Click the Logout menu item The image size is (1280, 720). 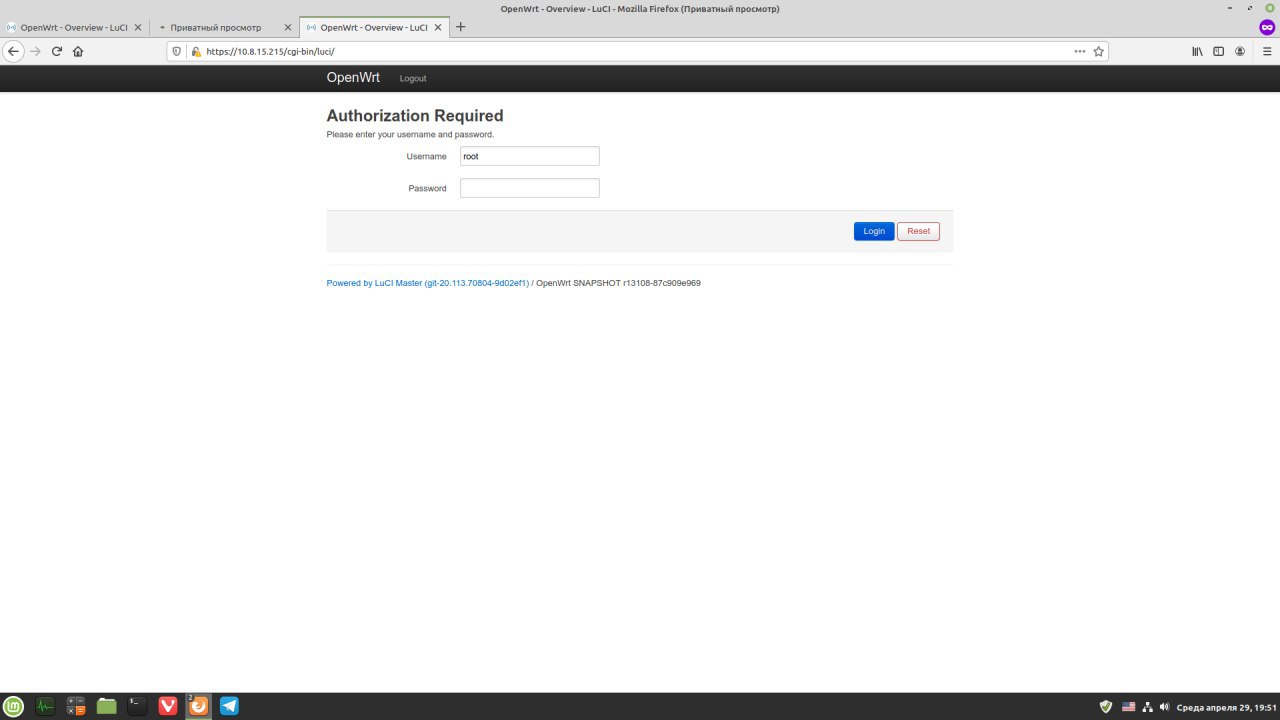point(413,78)
